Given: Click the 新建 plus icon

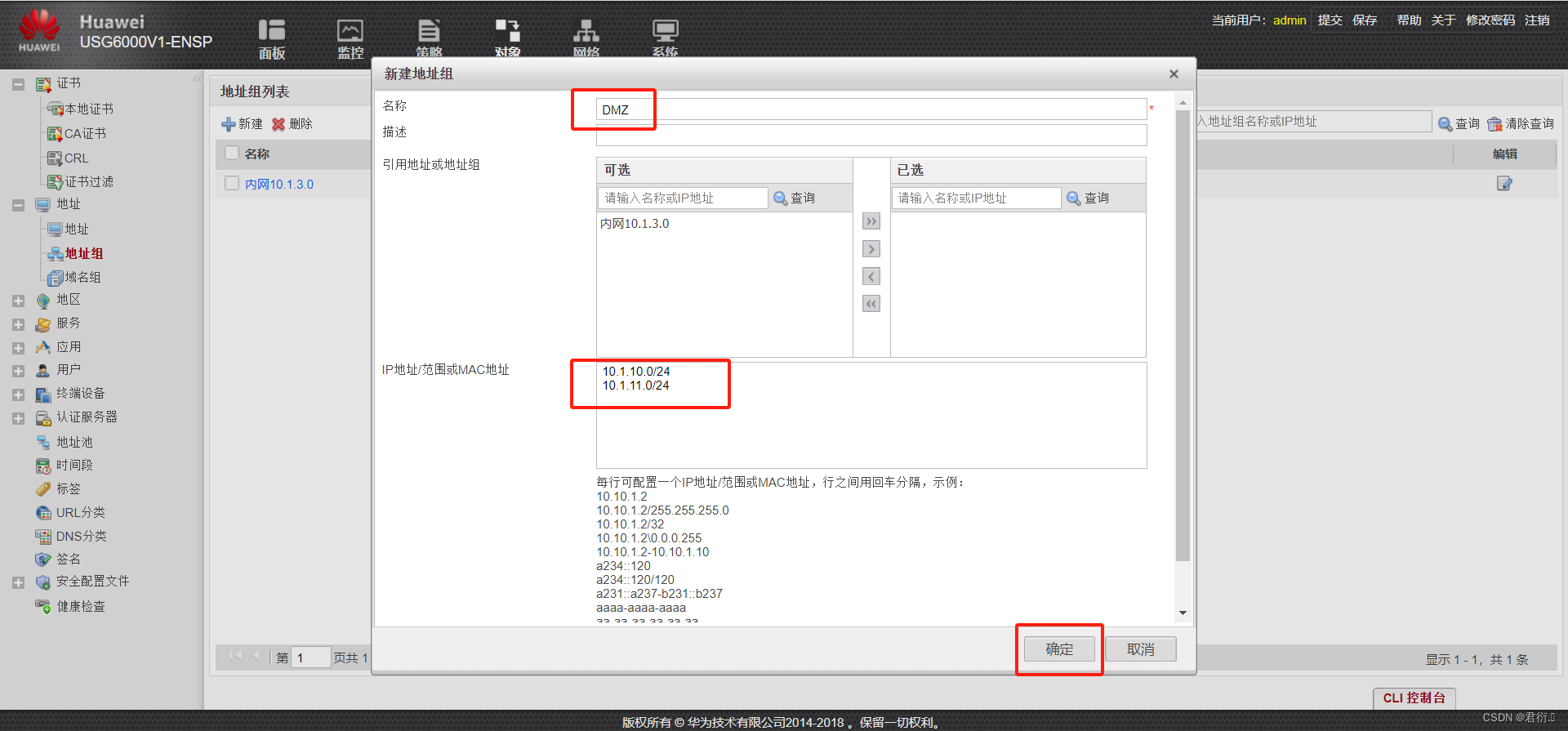Looking at the screenshot, I should pos(229,124).
